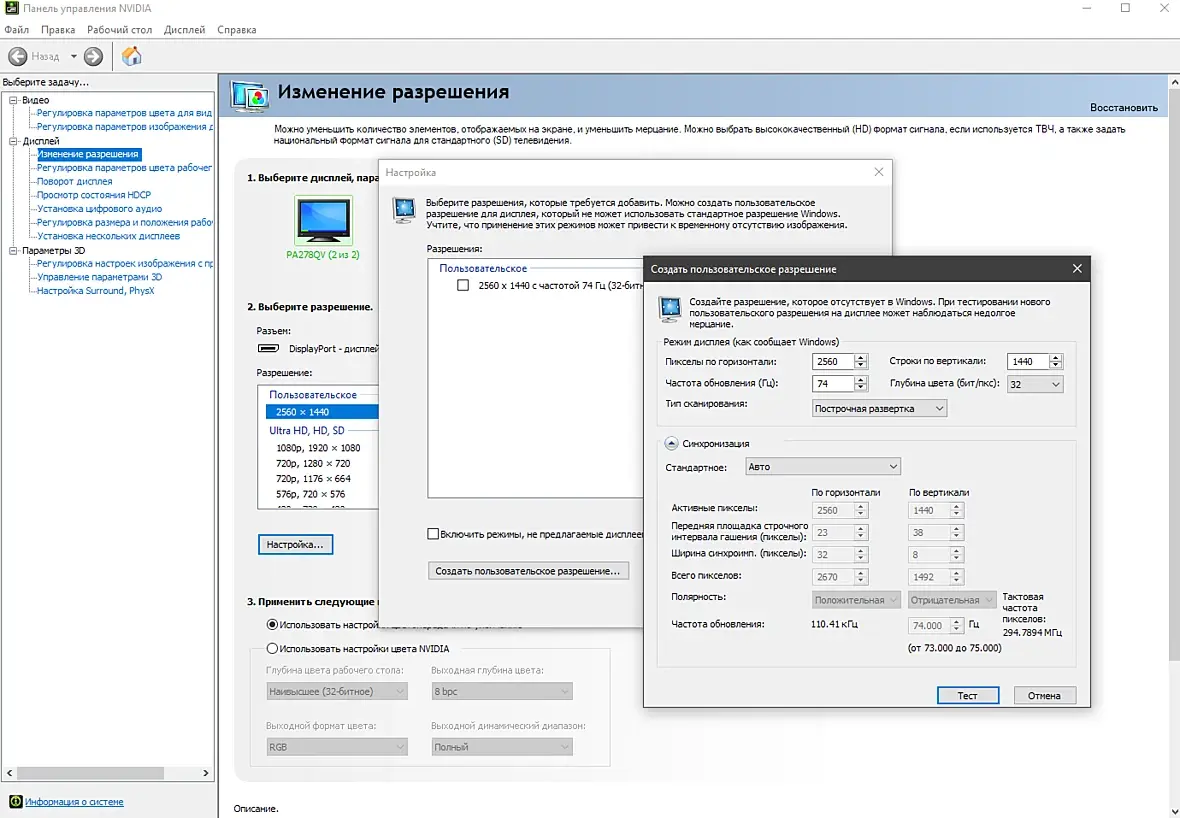Open 'Просмотр состояния HDCP' tree item
The width and height of the screenshot is (1180, 818).
94,195
